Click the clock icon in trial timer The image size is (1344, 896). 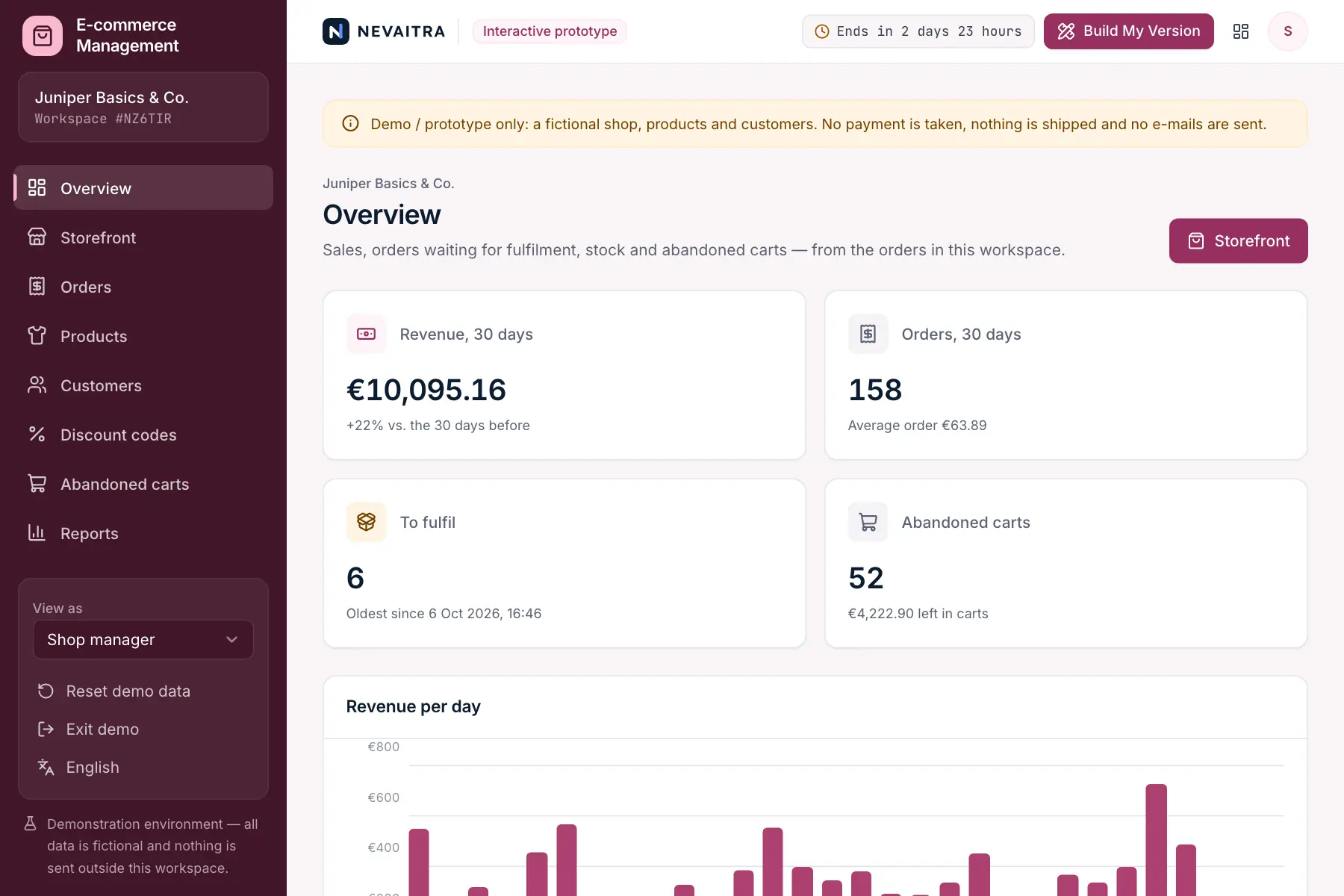[x=822, y=31]
